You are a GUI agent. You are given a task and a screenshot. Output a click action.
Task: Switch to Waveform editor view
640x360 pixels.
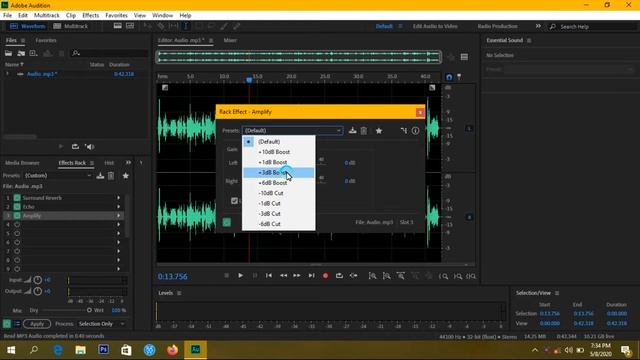coord(28,26)
